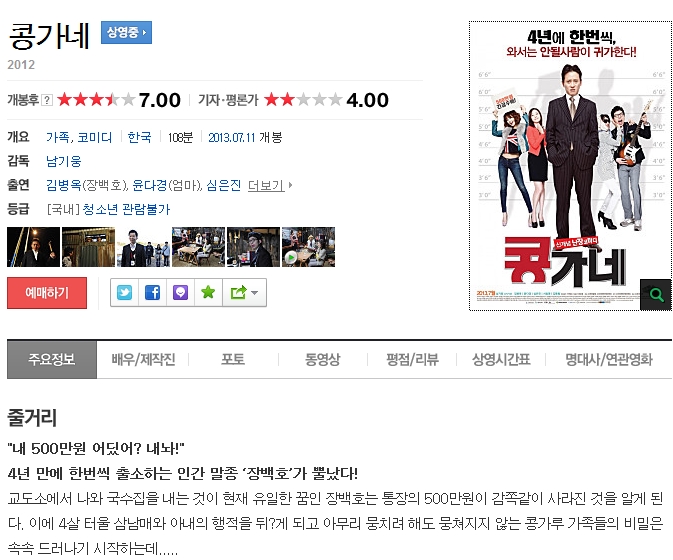This screenshot has width=673, height=560.
Task: Open the 포토 tab
Action: (233, 359)
